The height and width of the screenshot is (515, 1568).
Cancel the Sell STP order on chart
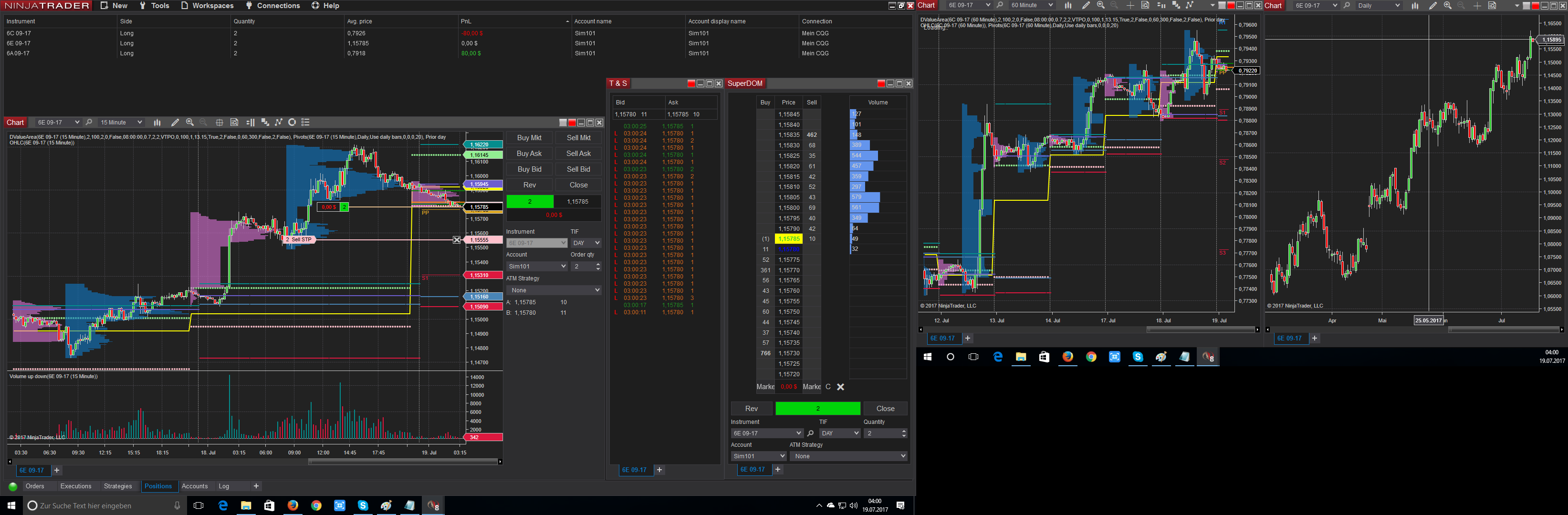pos(457,240)
